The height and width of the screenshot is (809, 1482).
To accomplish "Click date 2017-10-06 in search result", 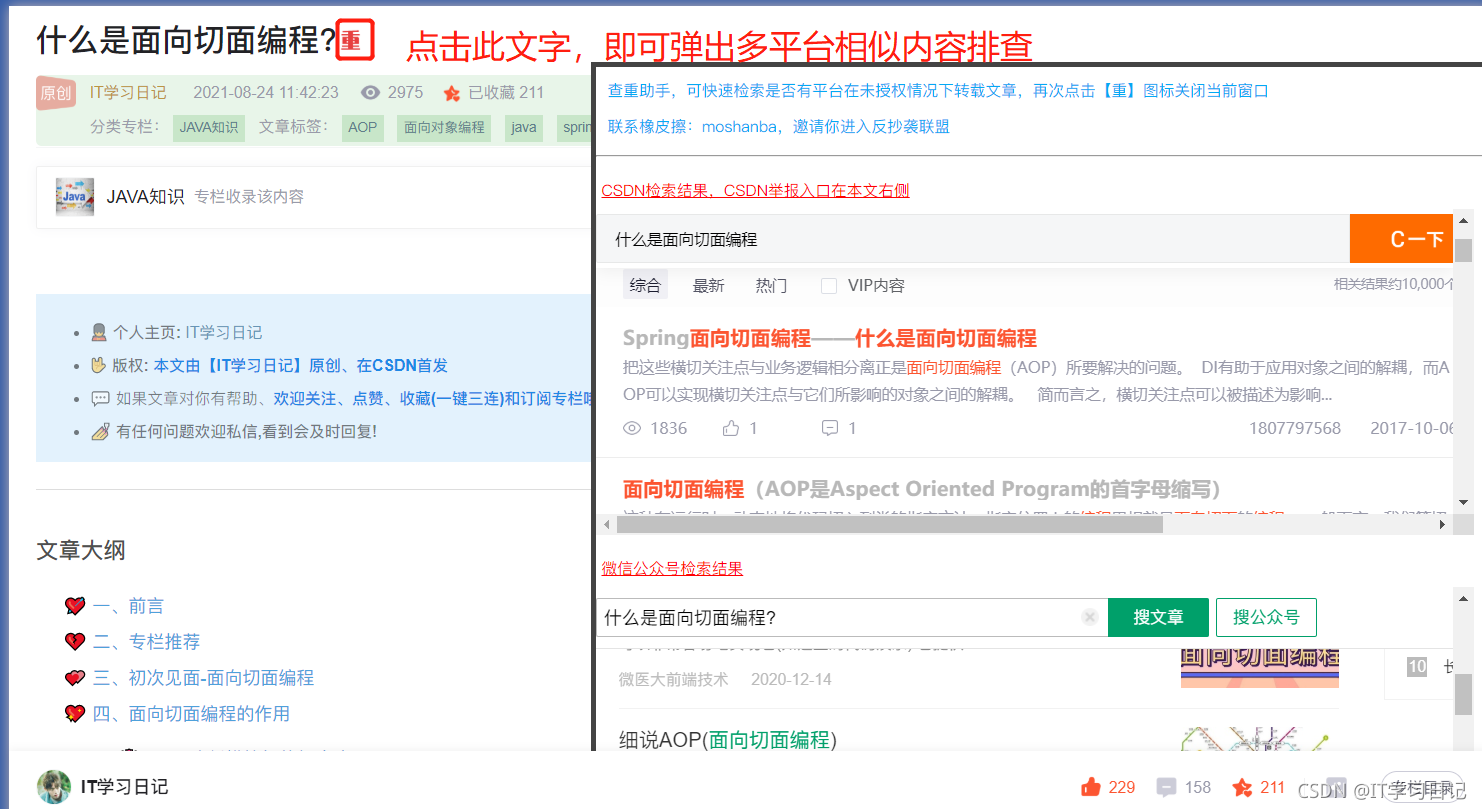I will click(1412, 428).
